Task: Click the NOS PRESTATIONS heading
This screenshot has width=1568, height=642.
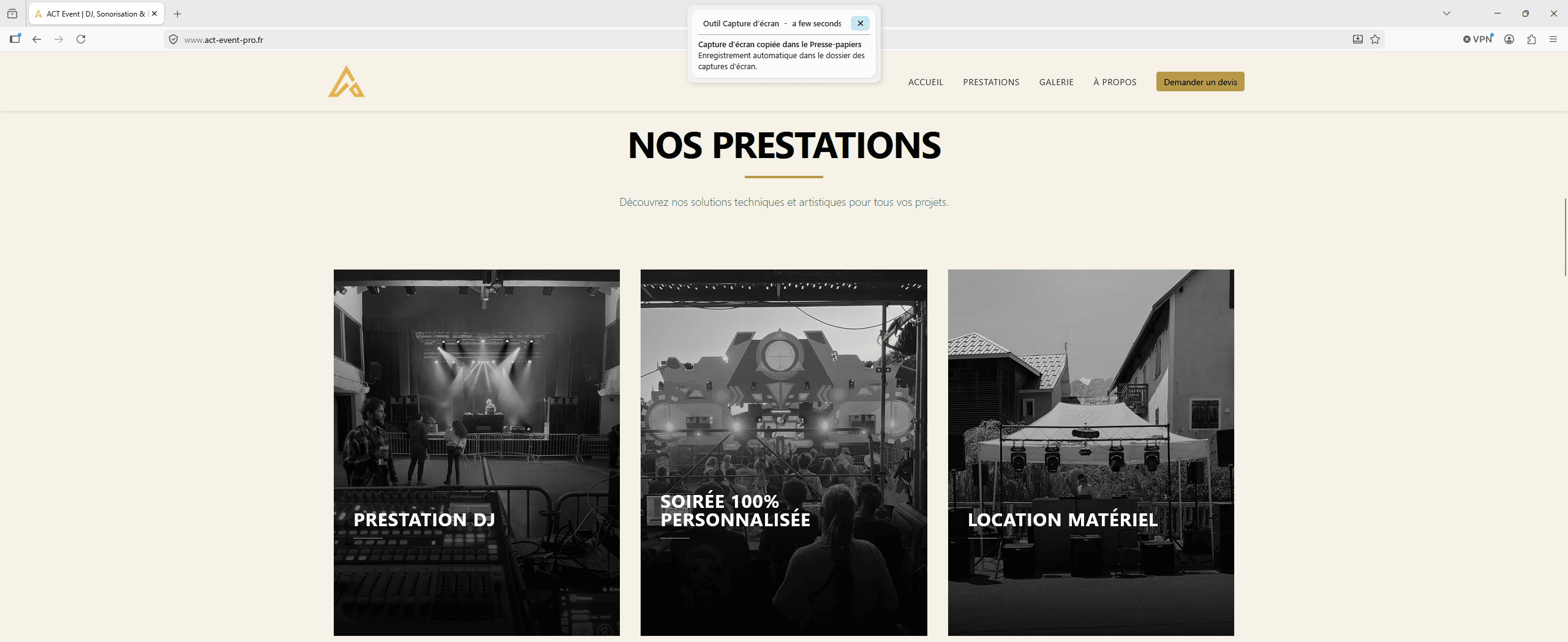Action: tap(784, 145)
